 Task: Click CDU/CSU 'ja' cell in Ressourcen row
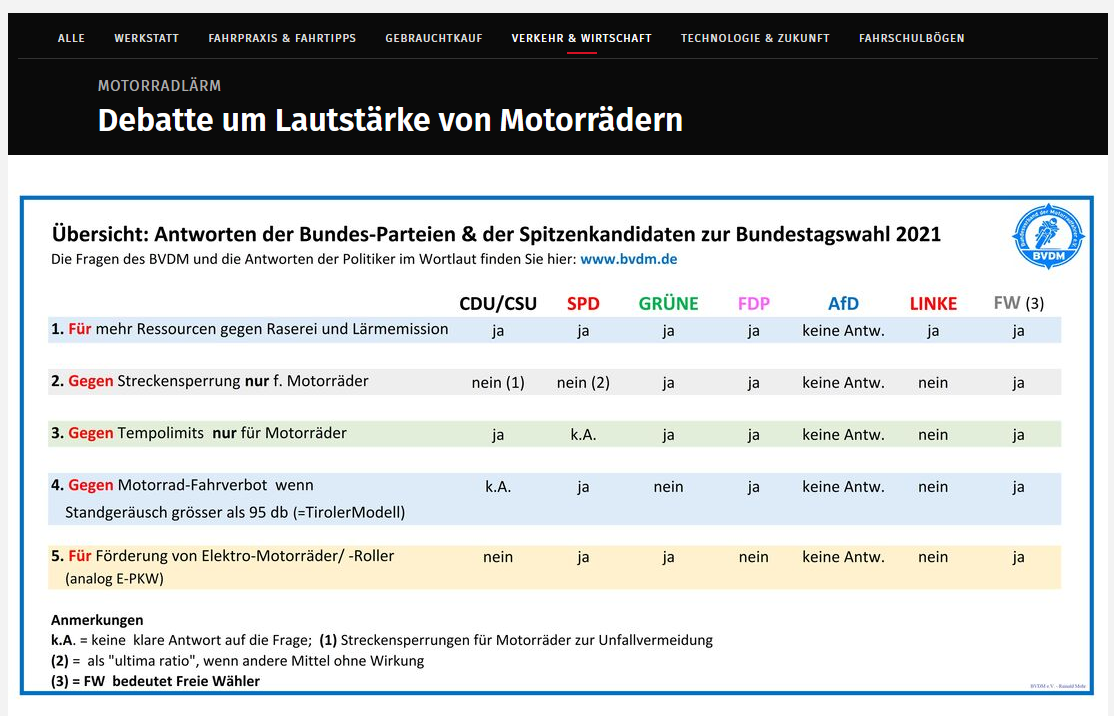(x=498, y=331)
